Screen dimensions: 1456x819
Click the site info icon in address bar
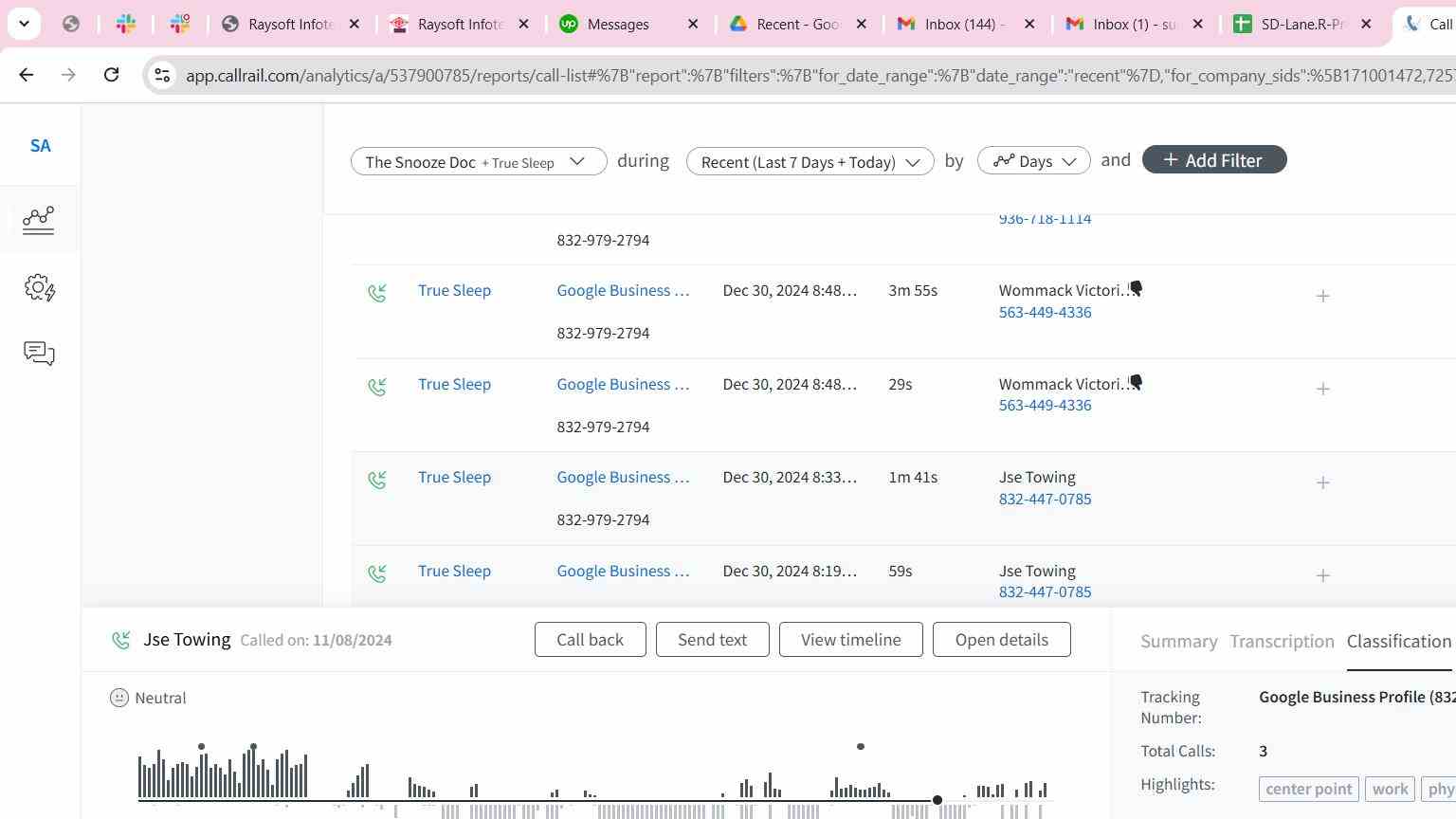pos(162,76)
